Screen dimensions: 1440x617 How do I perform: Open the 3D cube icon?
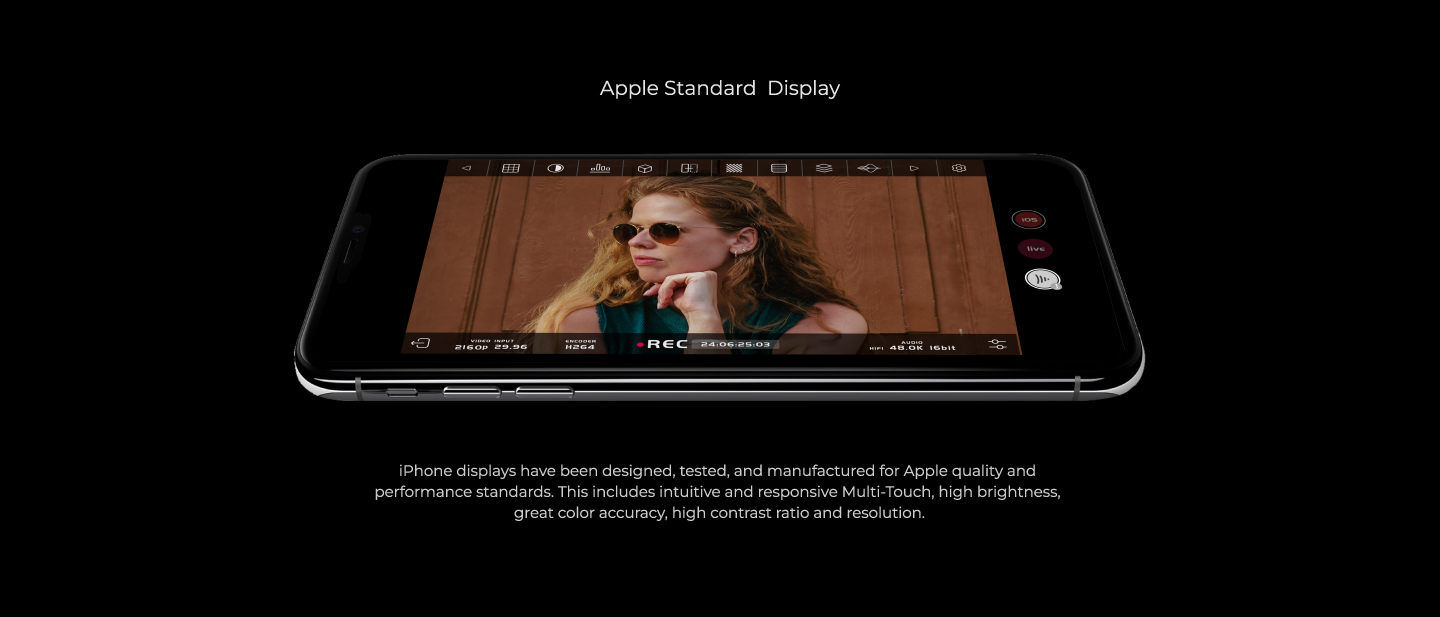click(645, 168)
